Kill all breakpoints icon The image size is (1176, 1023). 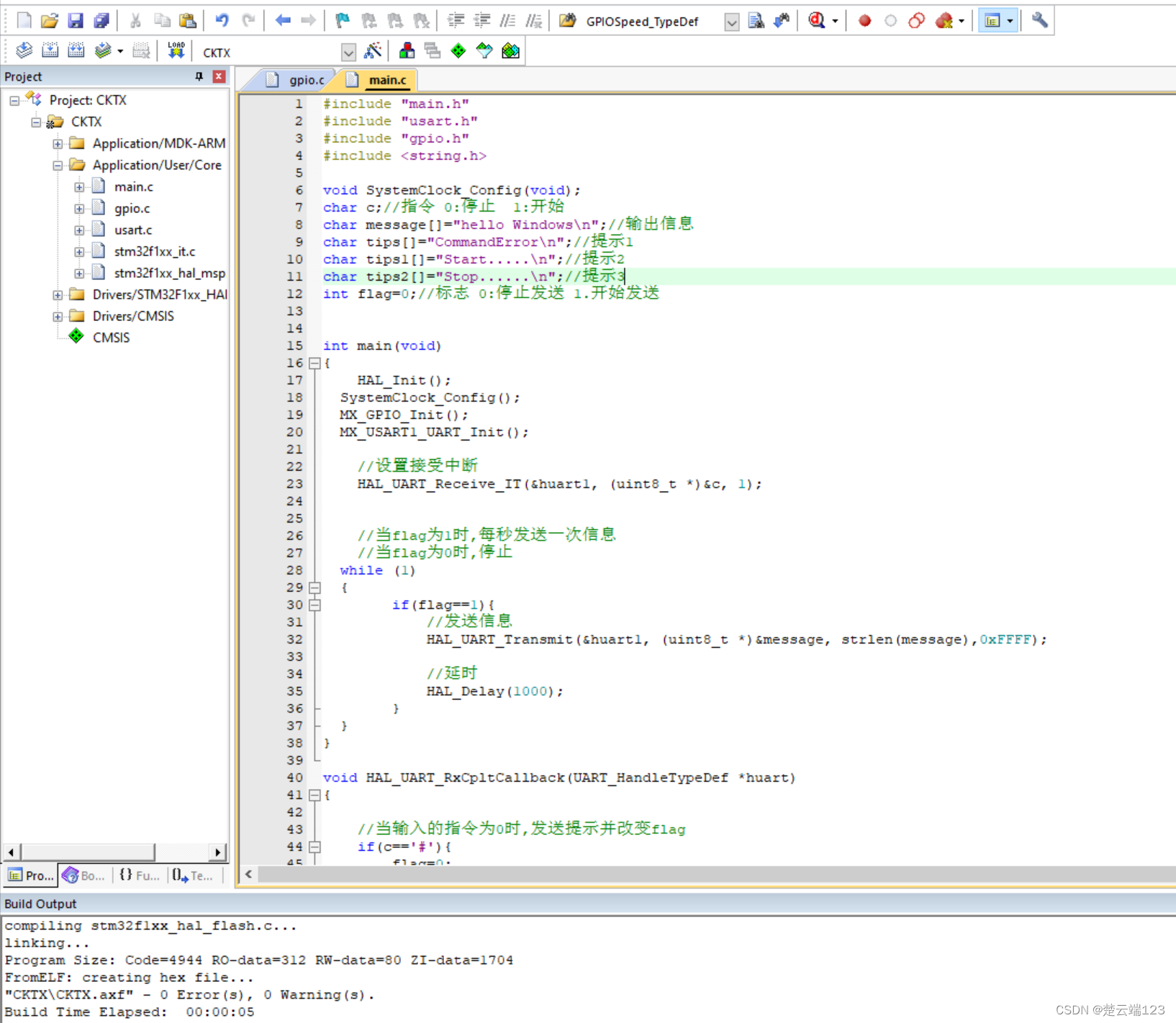[x=944, y=21]
